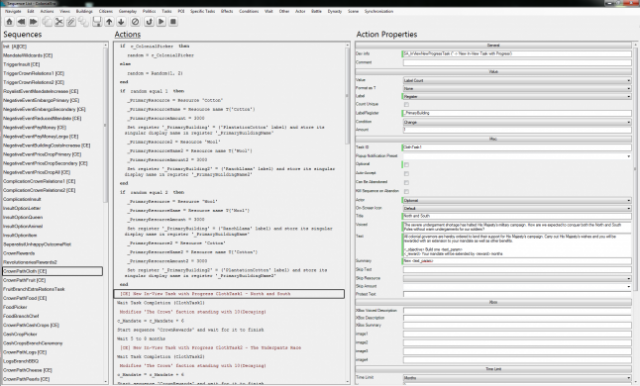Viewport: 640px width, 386px height.
Task: Select 'Wait Task Completion (ClothTask1)' action
Action: pos(161,303)
